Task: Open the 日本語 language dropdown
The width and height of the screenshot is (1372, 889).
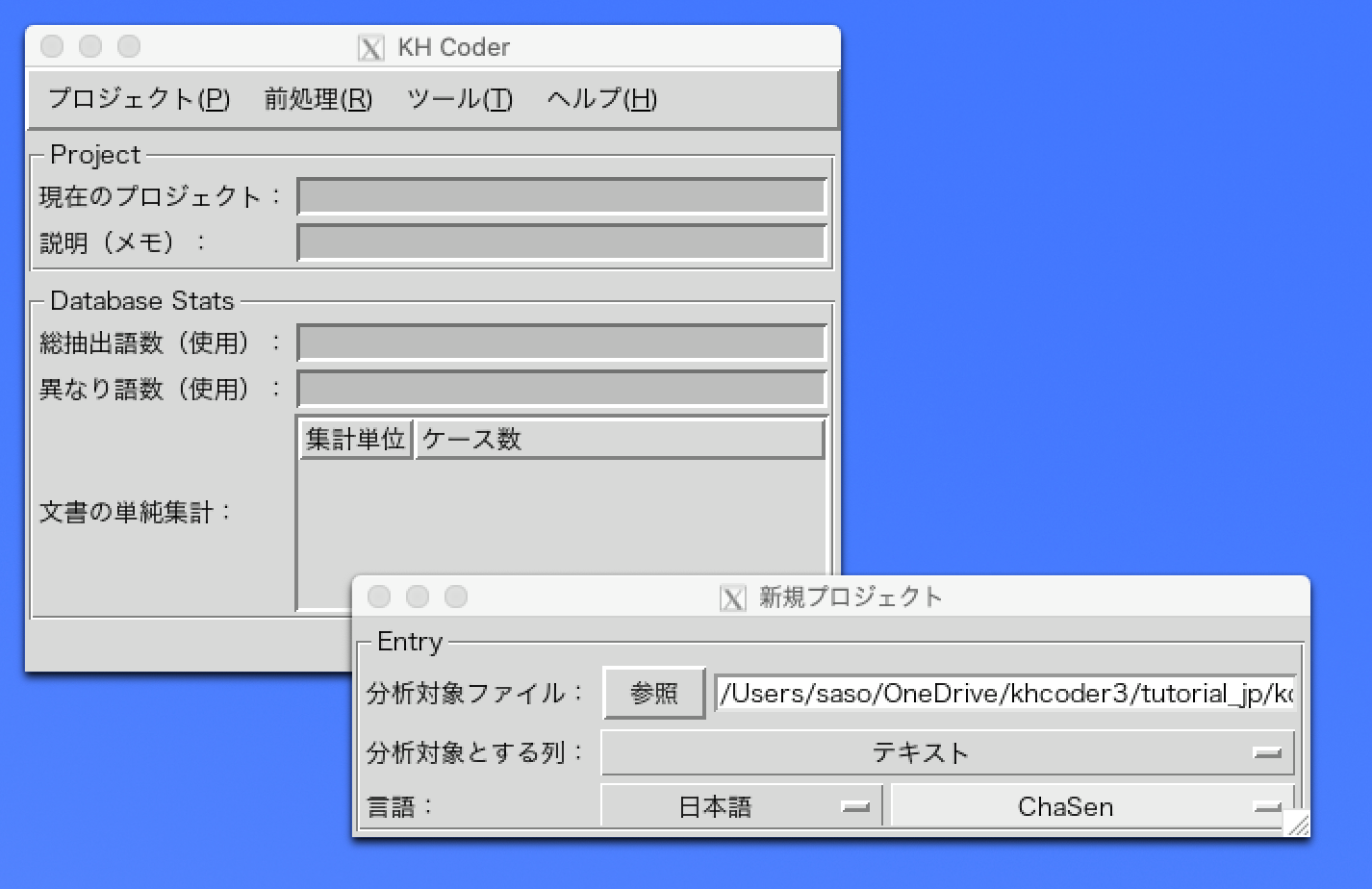Action: [x=741, y=806]
